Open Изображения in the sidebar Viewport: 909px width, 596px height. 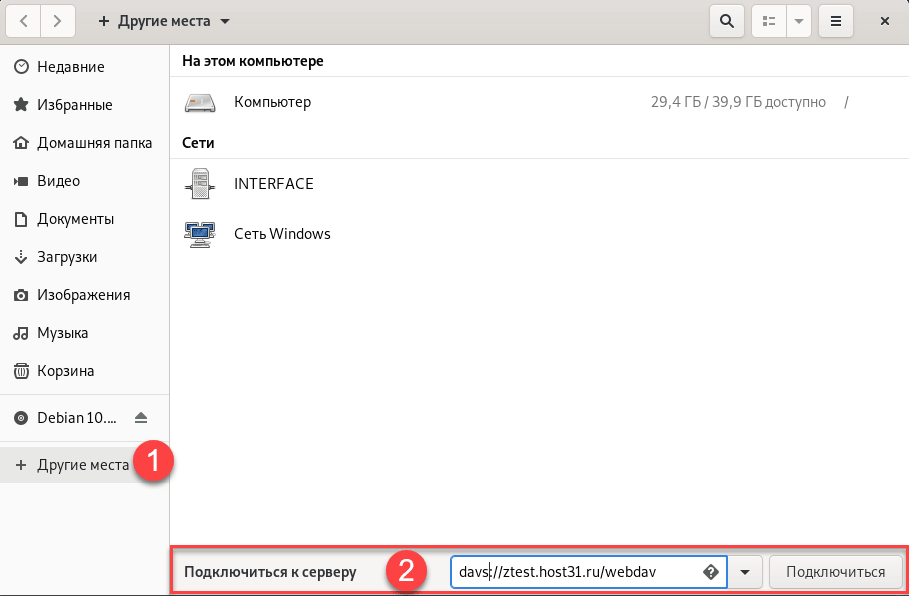click(x=85, y=295)
